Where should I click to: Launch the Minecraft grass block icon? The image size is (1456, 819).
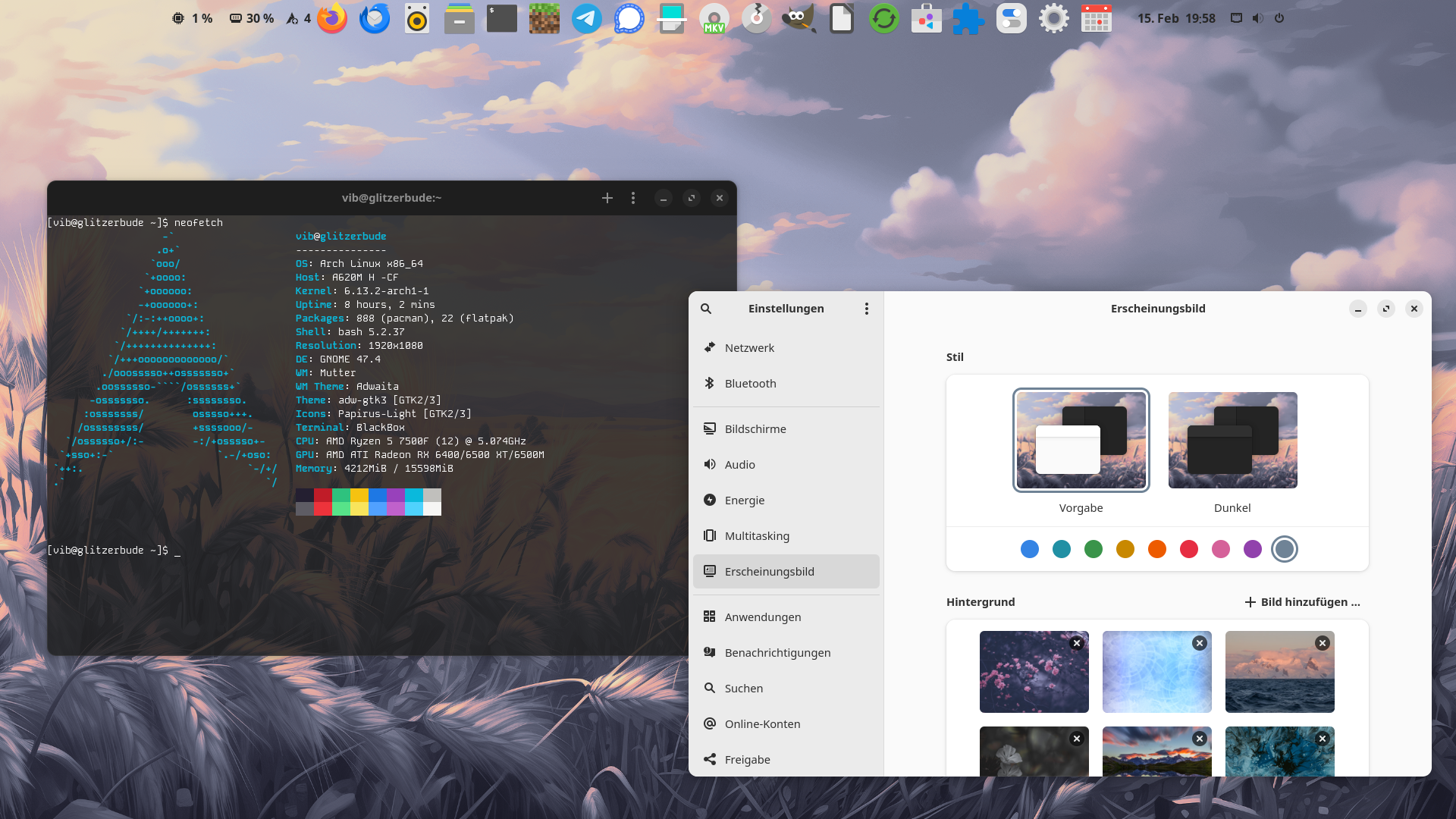pyautogui.click(x=544, y=18)
